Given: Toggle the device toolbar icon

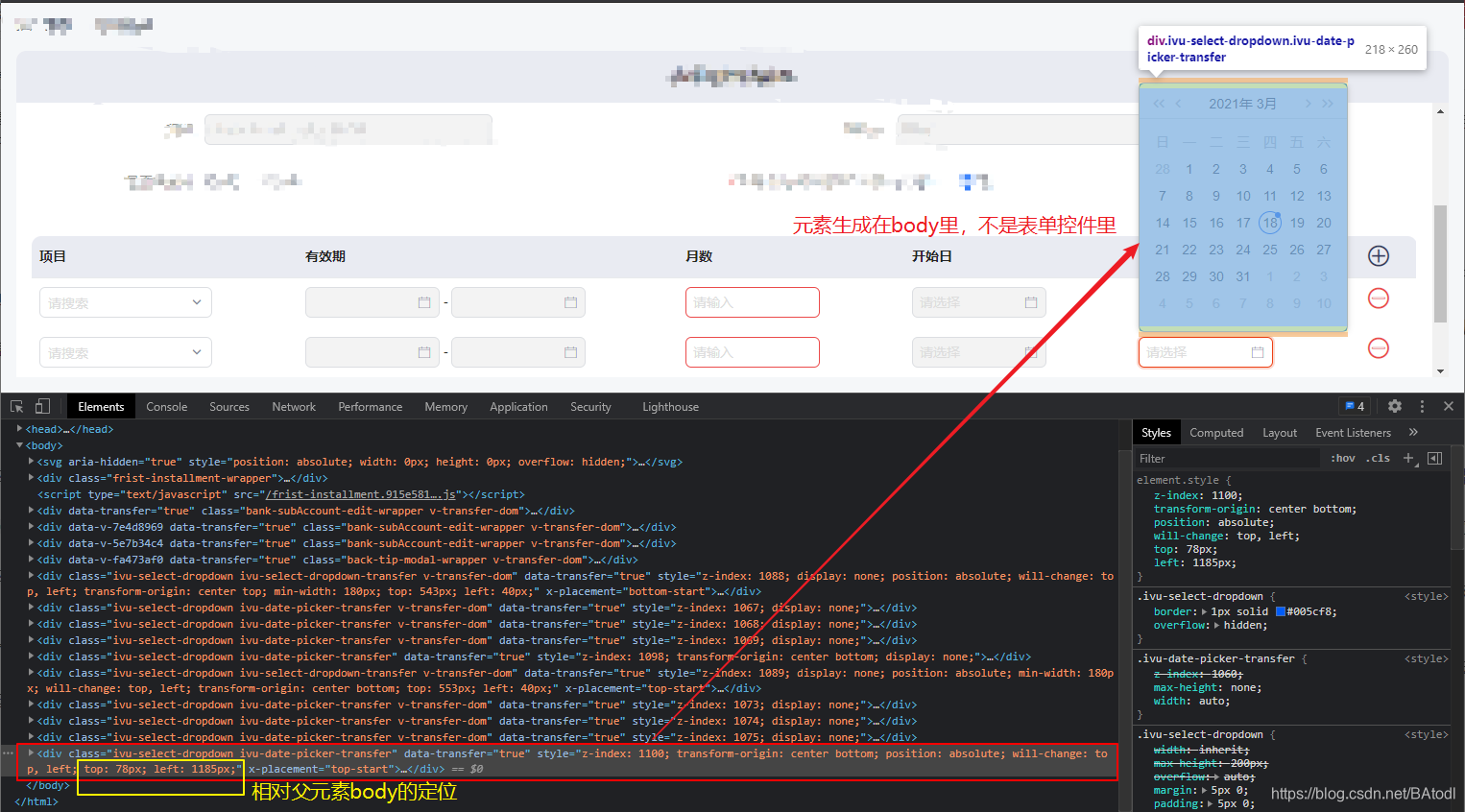Looking at the screenshot, I should point(42,407).
